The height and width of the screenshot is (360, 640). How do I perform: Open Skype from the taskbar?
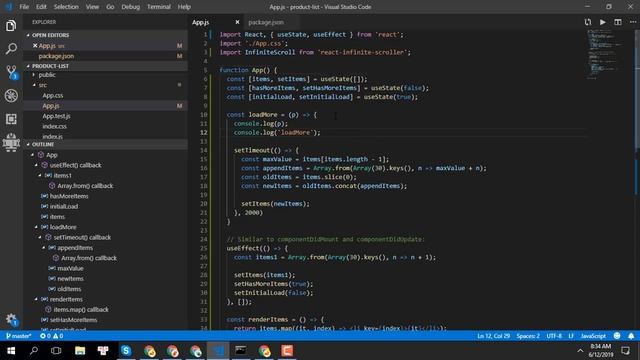[x=126, y=351]
